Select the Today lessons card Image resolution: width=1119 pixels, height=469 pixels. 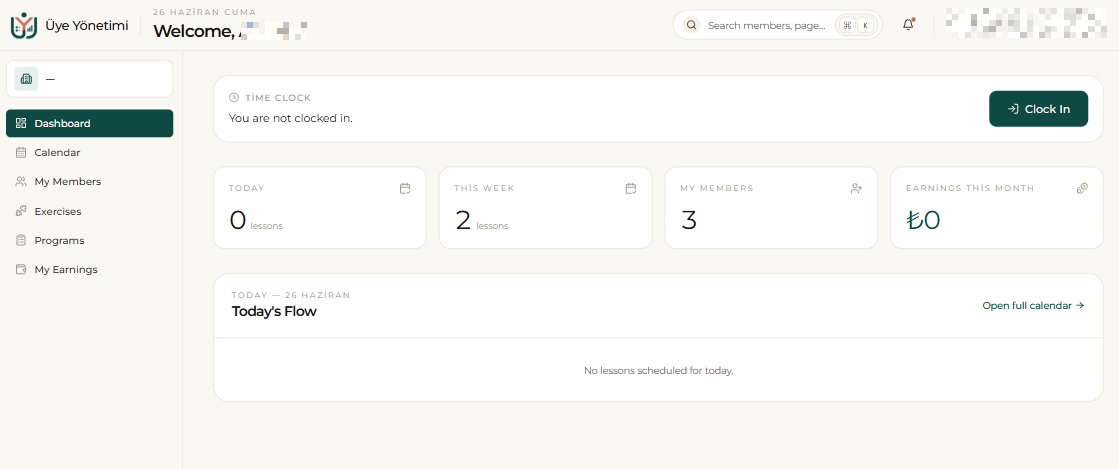click(x=320, y=208)
